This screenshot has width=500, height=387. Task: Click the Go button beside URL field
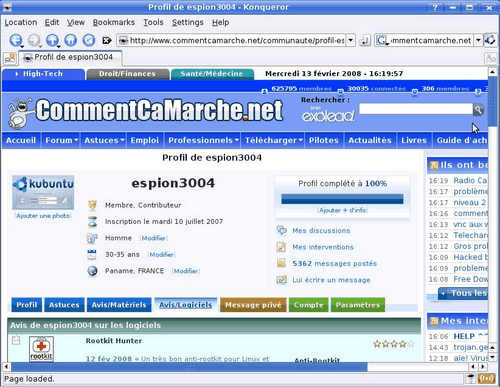(x=365, y=41)
